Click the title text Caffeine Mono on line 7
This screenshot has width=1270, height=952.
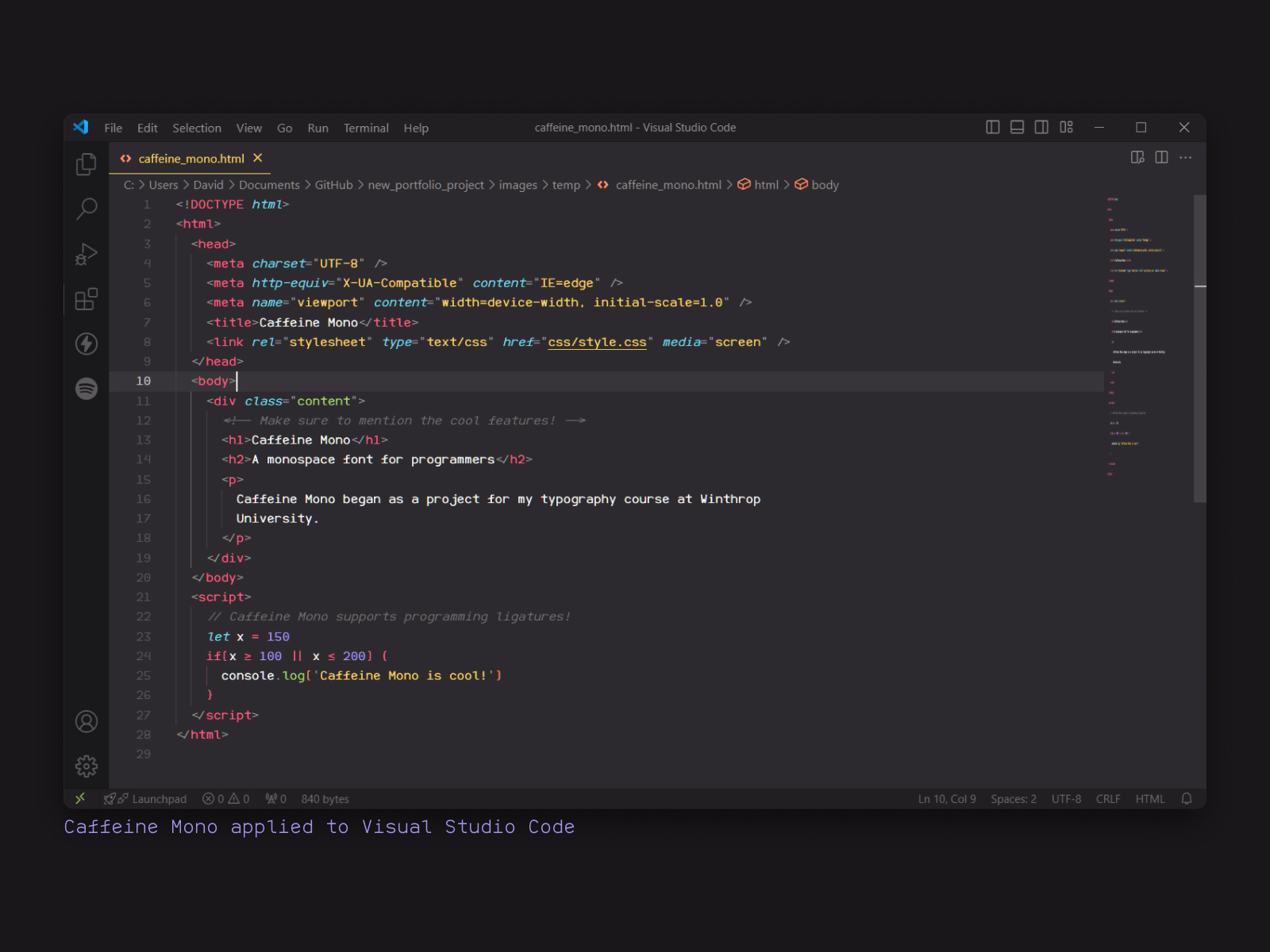(x=308, y=322)
